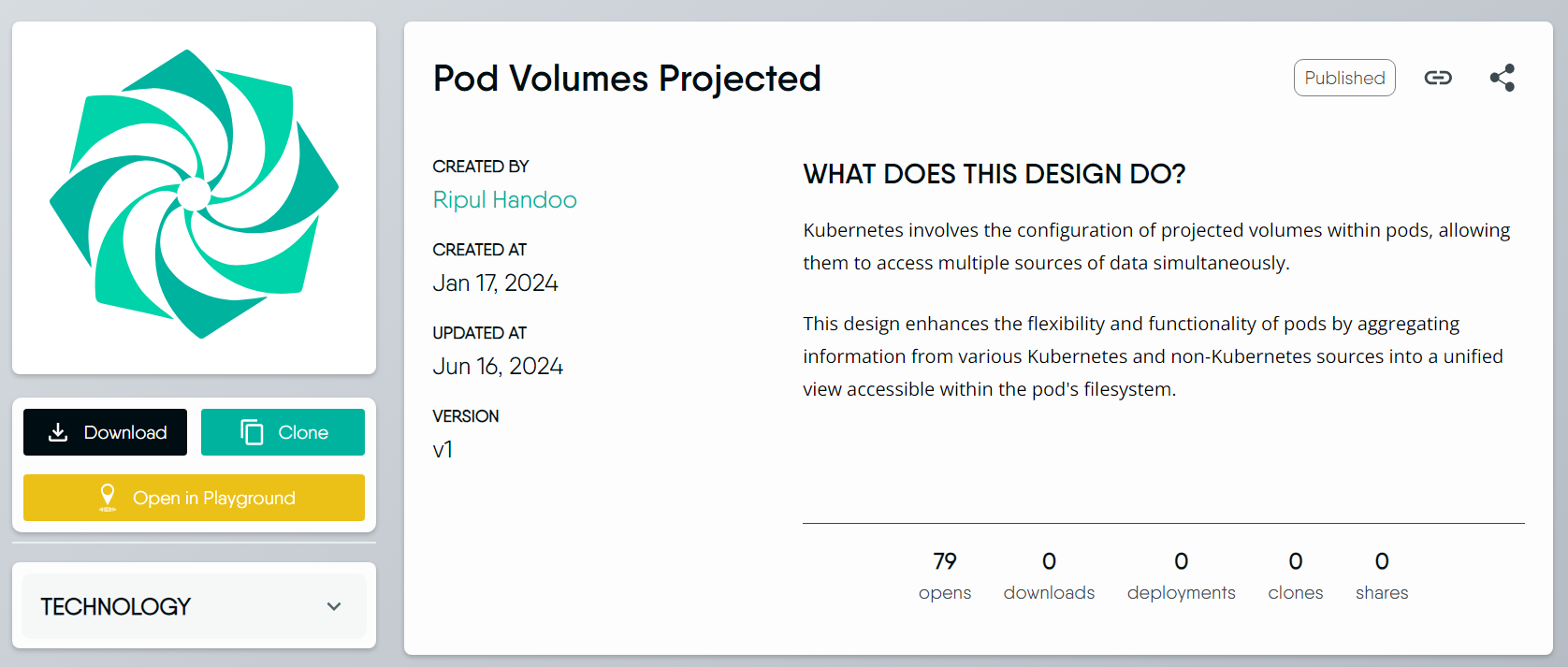Click the chevron next to TECHNOLOGY
The image size is (1568, 667).
(x=333, y=606)
